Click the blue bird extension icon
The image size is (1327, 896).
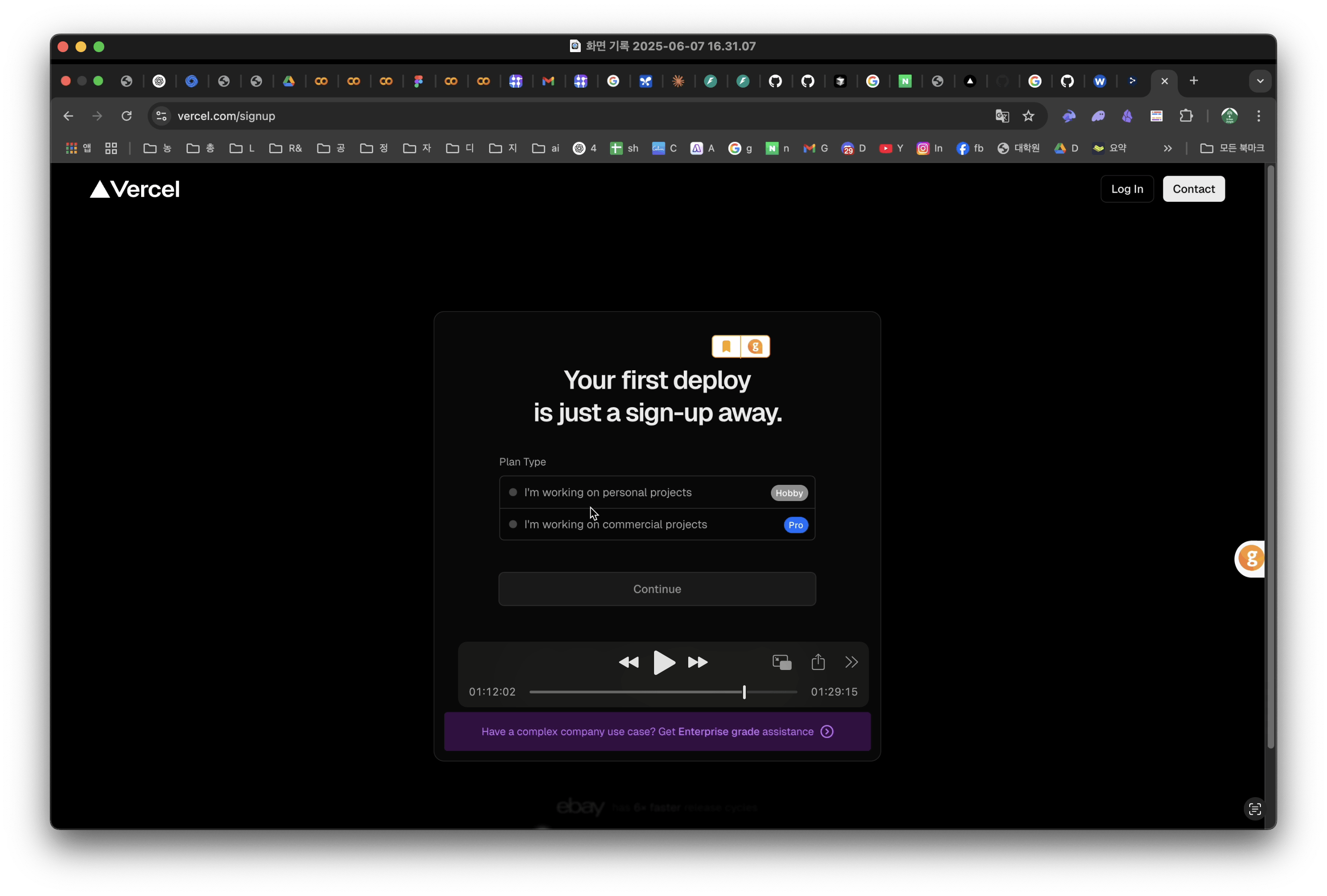pos(1069,116)
